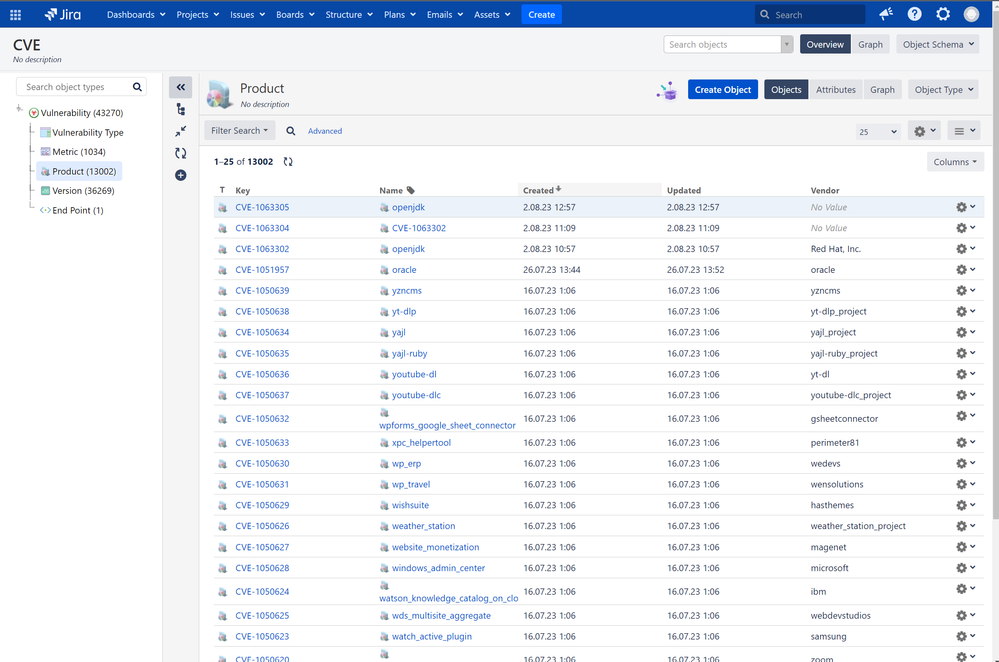Expand the Filter Search dropdown
This screenshot has width=999, height=662.
[x=240, y=131]
